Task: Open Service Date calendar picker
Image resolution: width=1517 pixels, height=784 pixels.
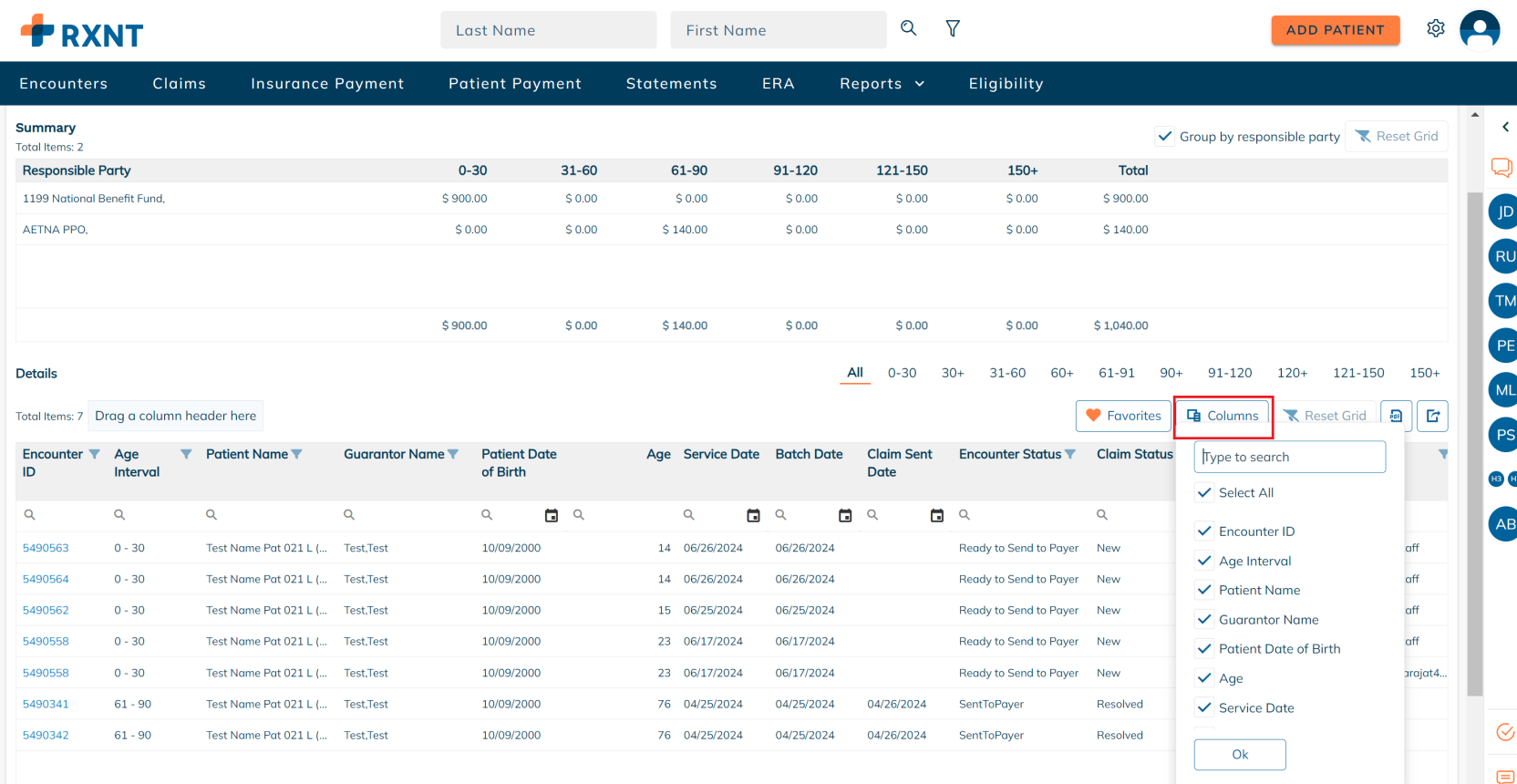Action: 753,515
